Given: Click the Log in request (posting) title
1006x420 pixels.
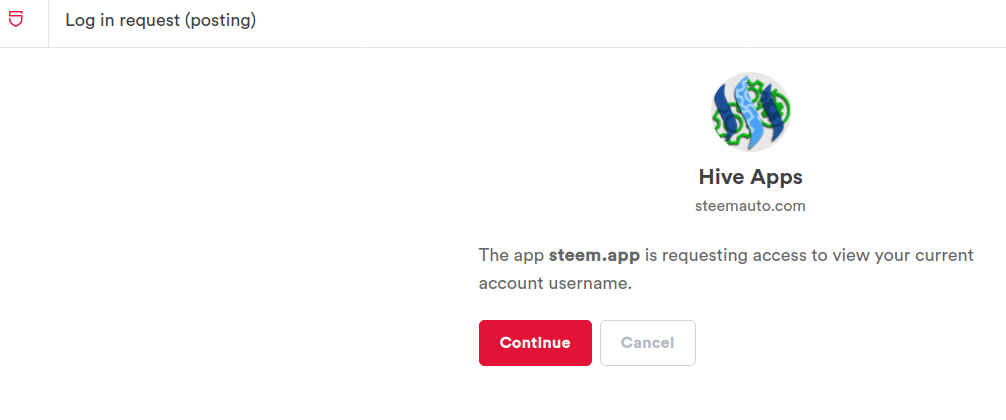Looking at the screenshot, I should [160, 21].
